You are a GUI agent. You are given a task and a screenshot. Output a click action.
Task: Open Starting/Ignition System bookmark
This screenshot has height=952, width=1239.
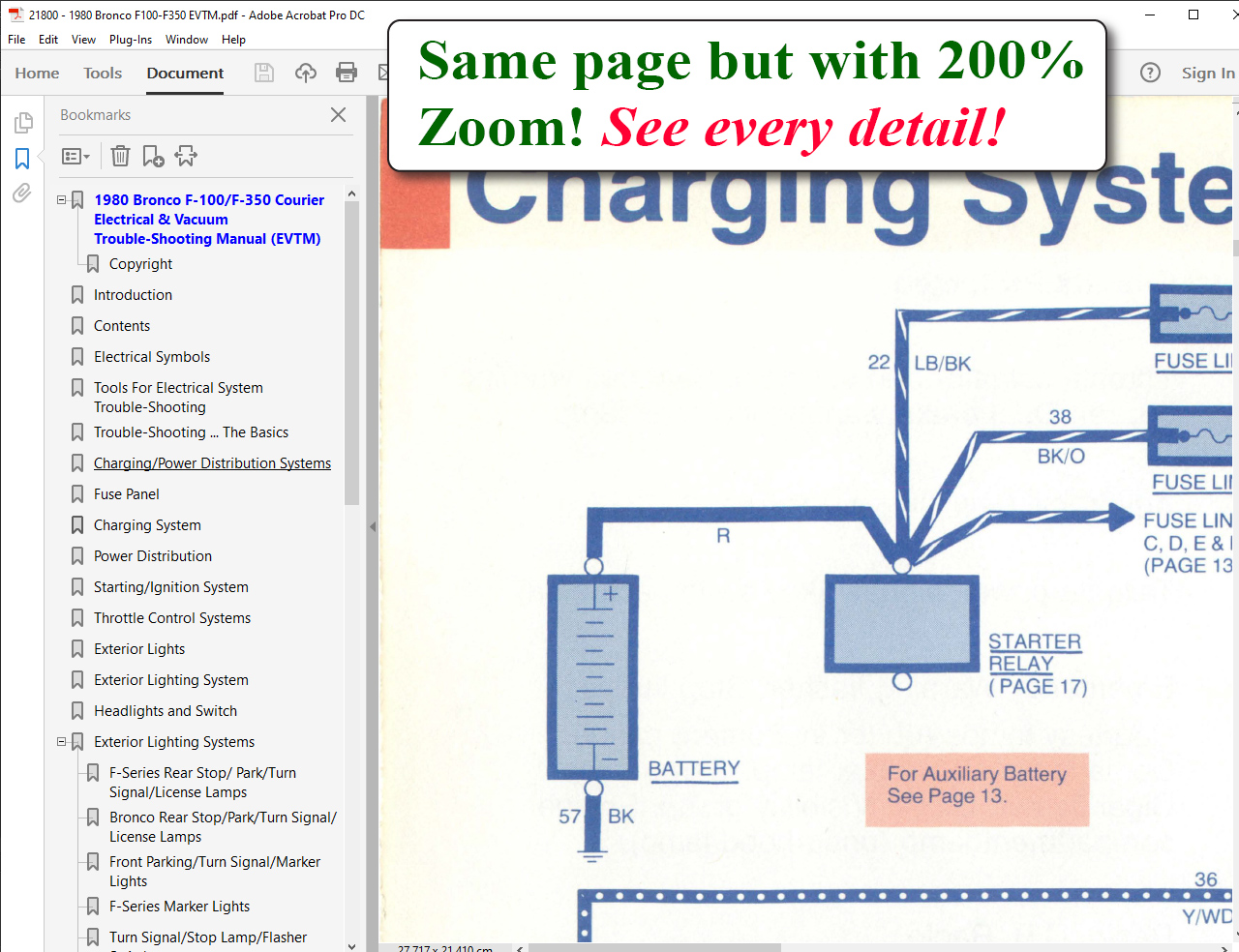click(x=171, y=587)
